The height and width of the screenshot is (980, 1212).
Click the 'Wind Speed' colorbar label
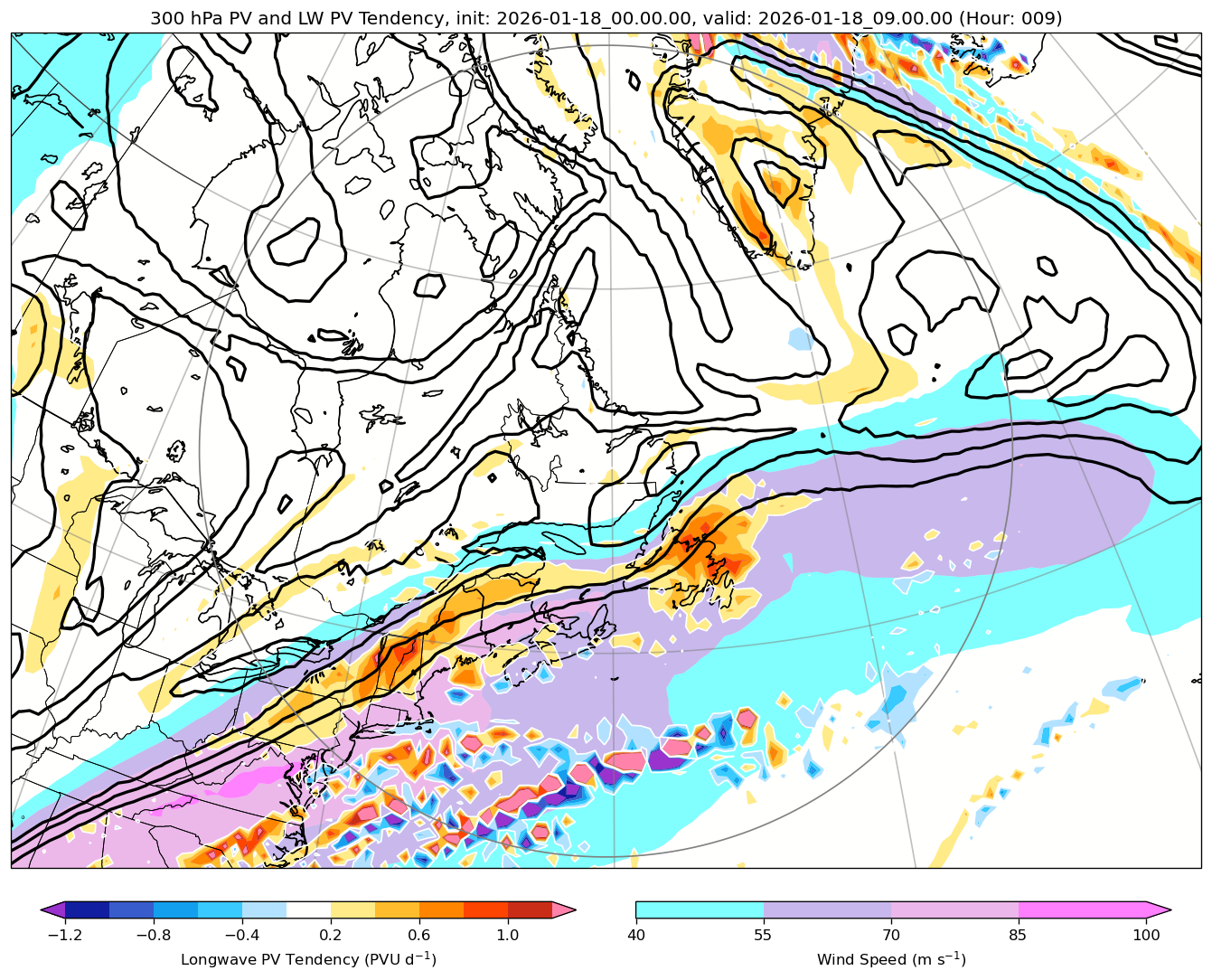[891, 959]
